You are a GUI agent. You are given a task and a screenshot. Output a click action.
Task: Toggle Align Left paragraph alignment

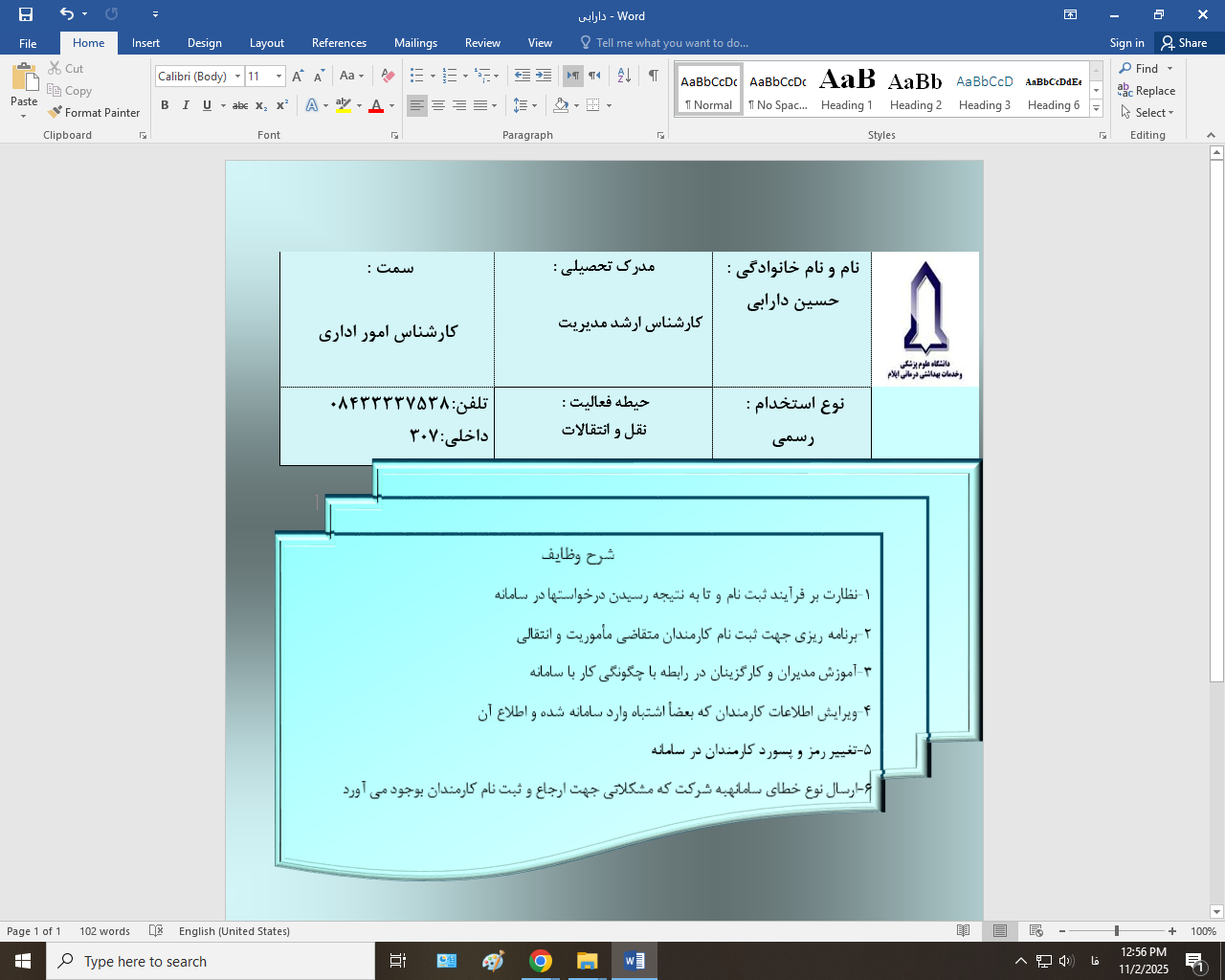(416, 105)
